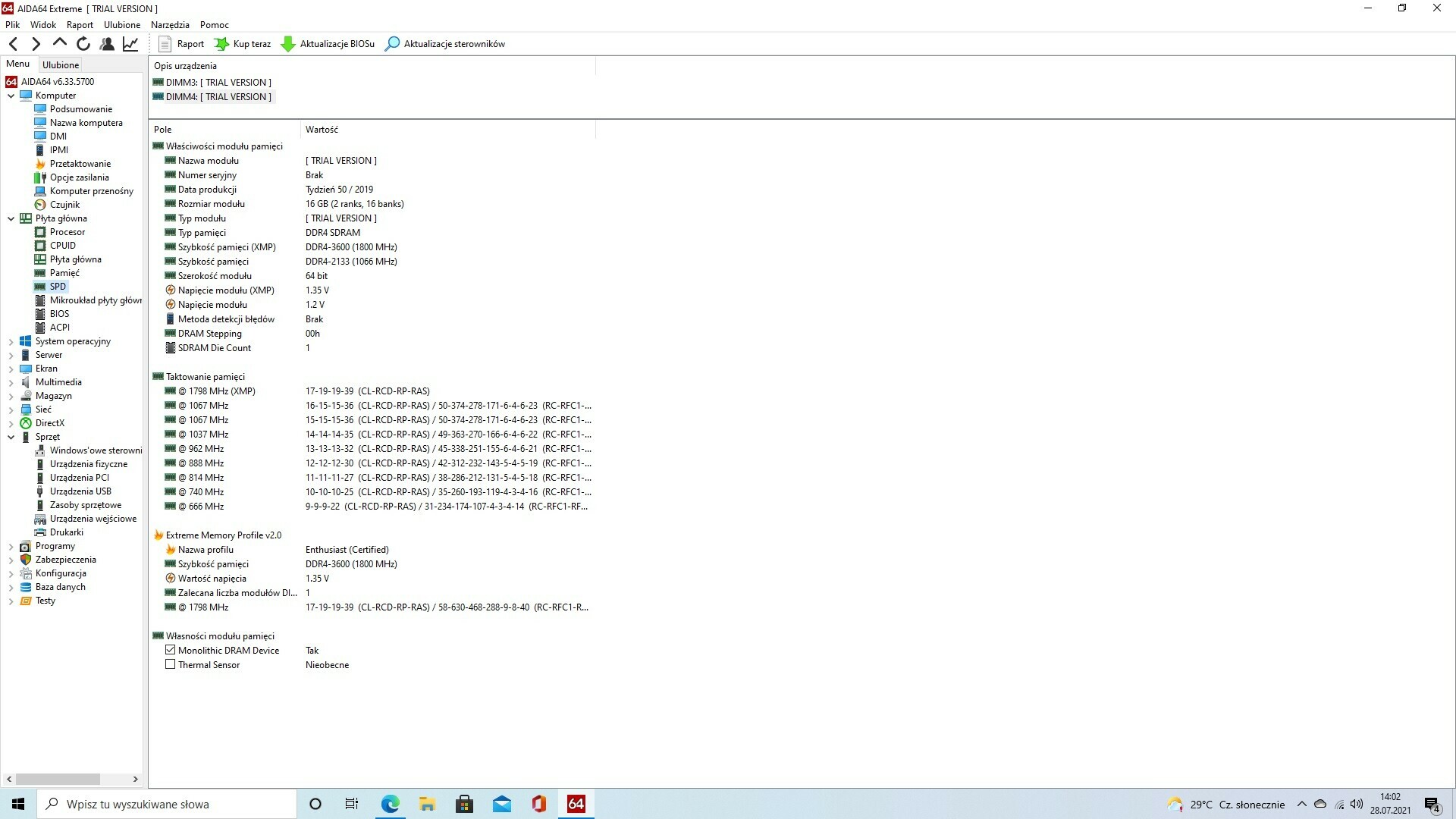Image resolution: width=1456 pixels, height=819 pixels.
Task: Open Aktualizacje sterowników
Action: pos(445,44)
